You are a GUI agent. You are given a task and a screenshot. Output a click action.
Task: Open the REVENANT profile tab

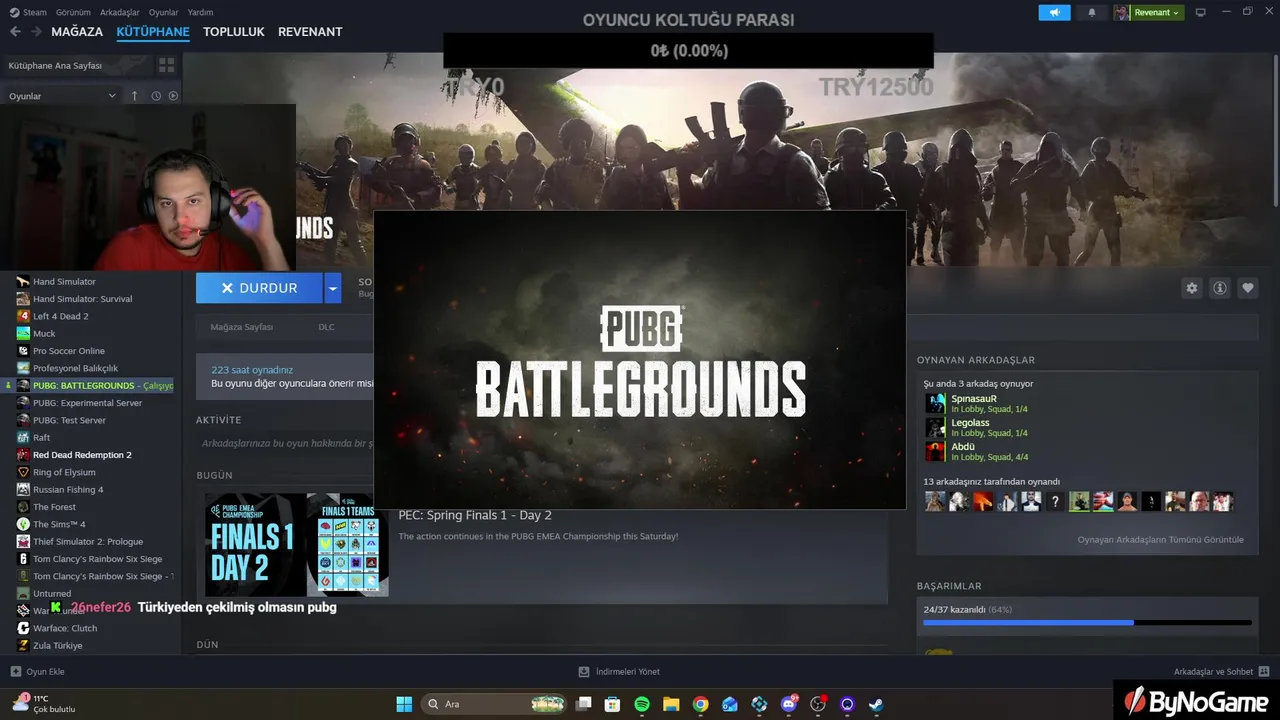(310, 32)
